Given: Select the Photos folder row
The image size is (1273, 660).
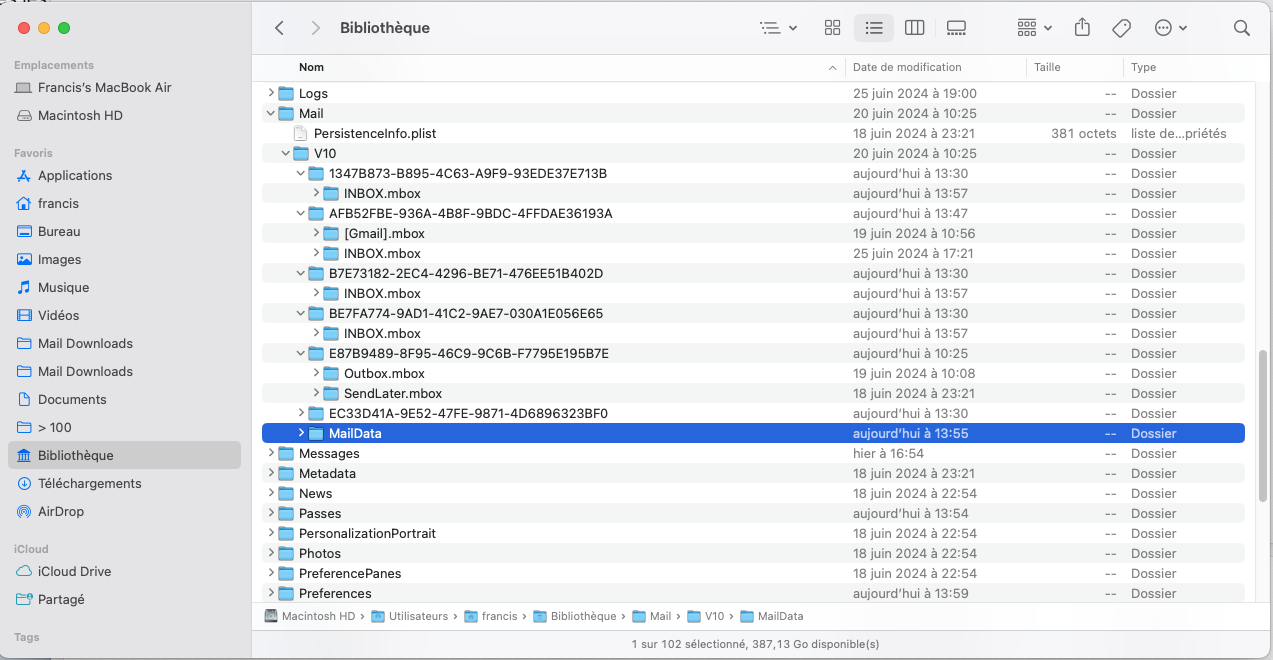Looking at the screenshot, I should [x=753, y=553].
